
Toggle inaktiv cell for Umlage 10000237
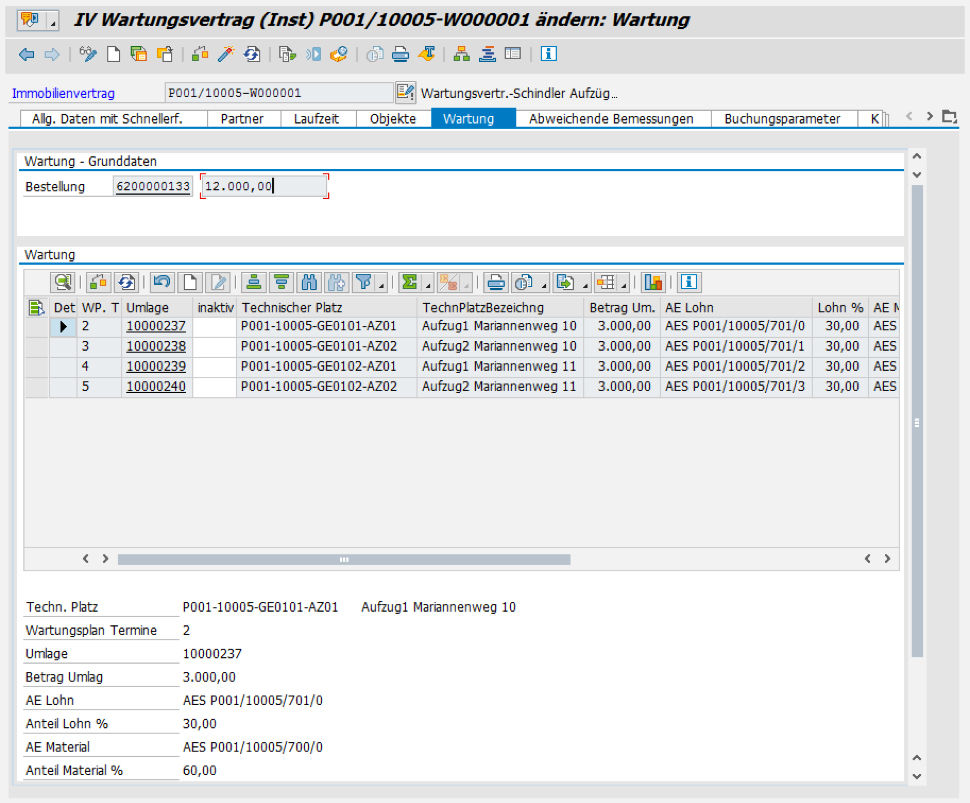[x=214, y=326]
